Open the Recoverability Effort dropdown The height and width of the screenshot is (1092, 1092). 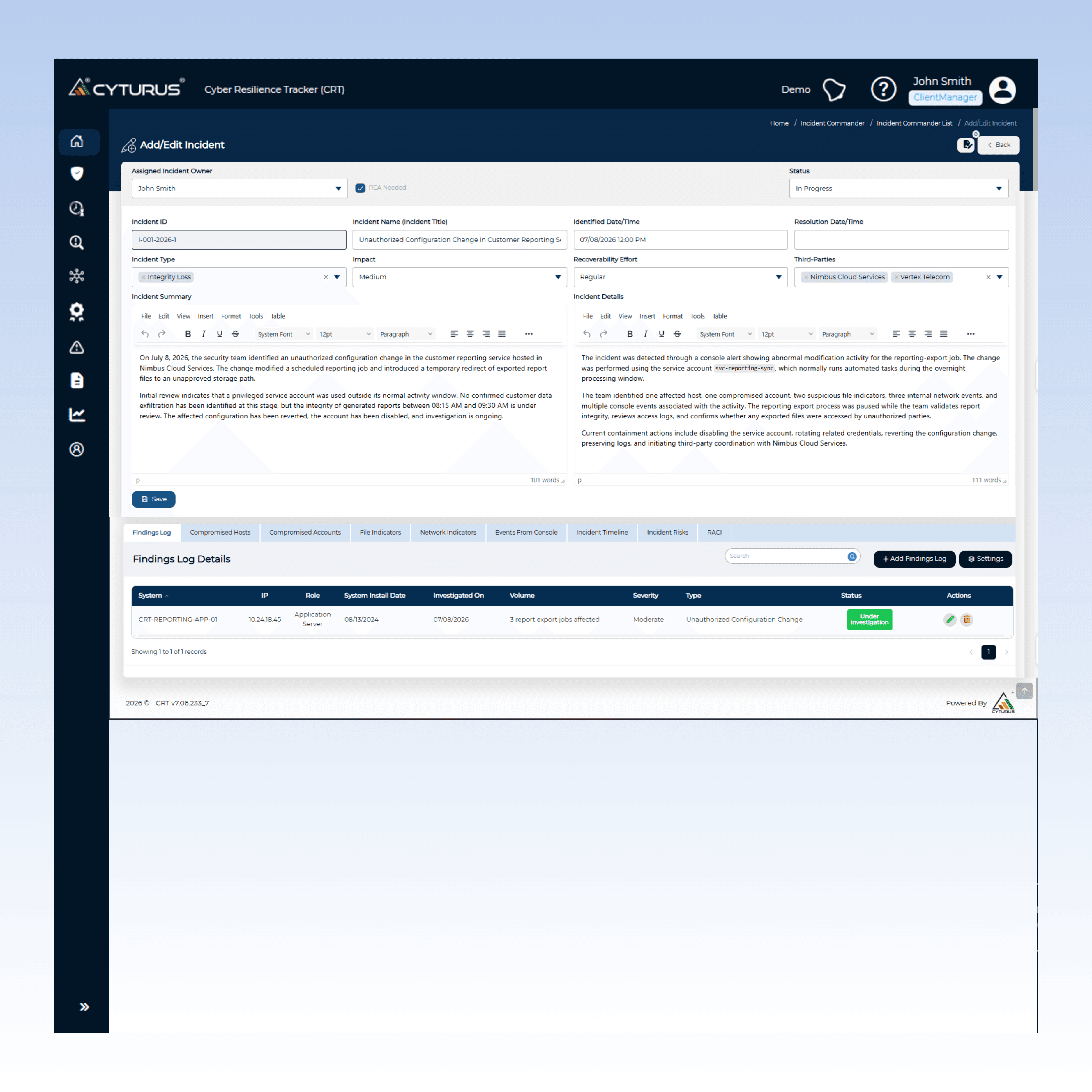click(x=681, y=277)
